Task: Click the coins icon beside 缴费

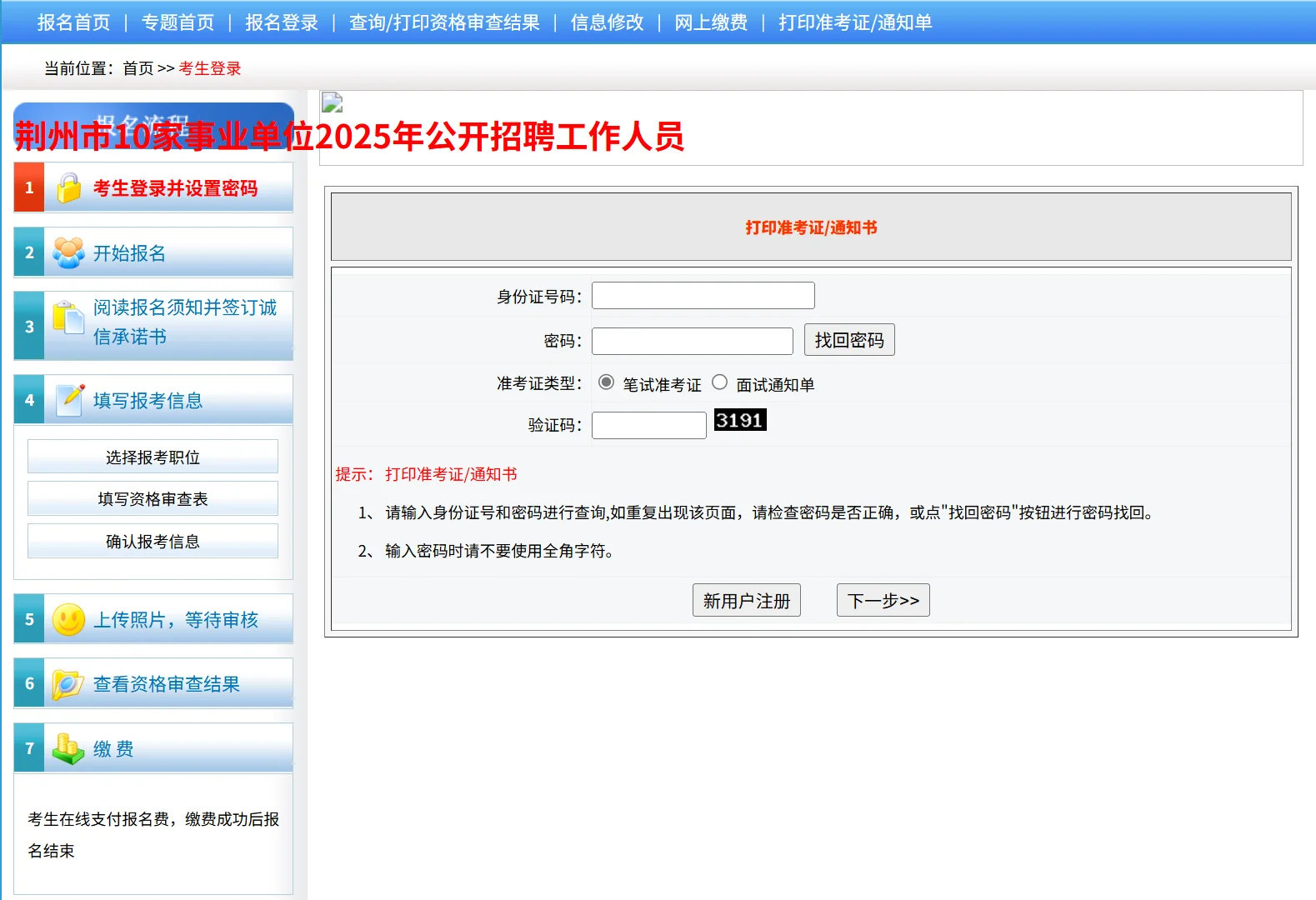Action: (x=68, y=748)
